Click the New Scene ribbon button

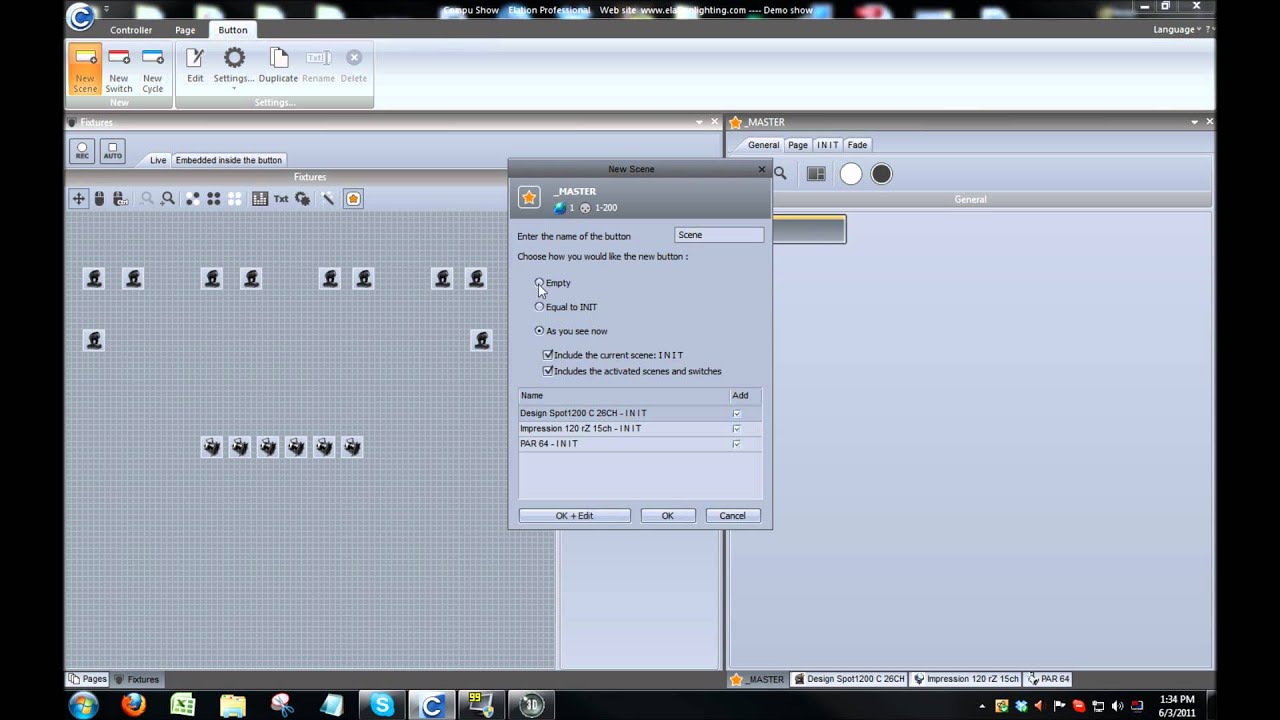(85, 70)
